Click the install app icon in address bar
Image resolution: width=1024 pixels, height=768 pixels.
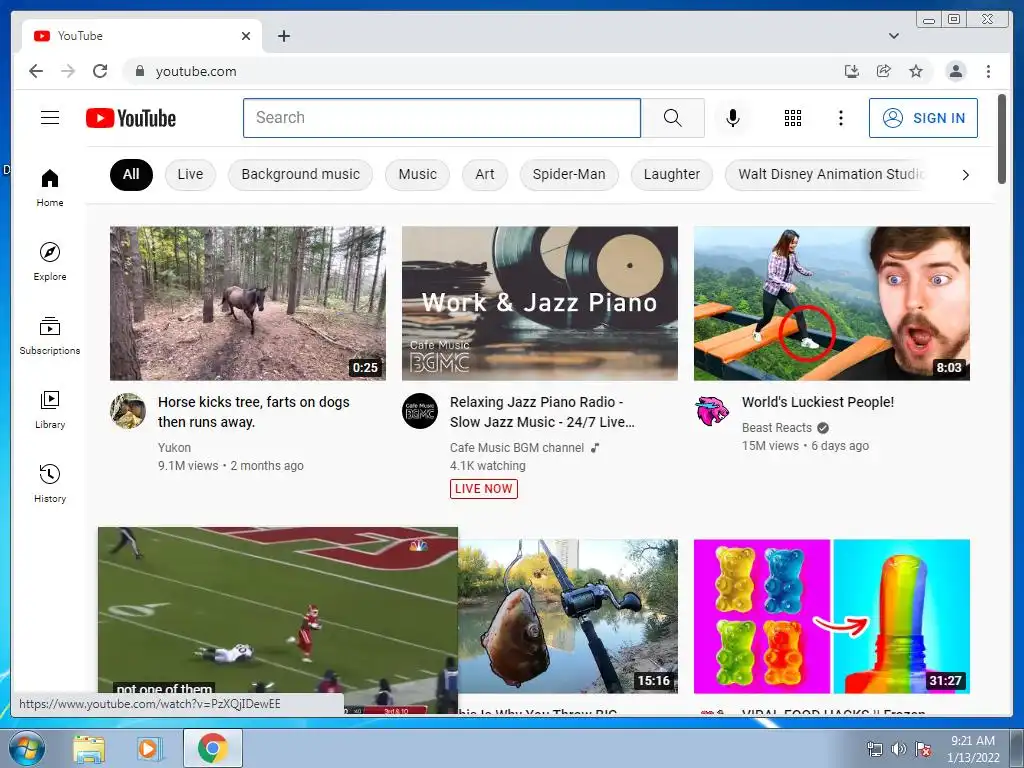[852, 71]
